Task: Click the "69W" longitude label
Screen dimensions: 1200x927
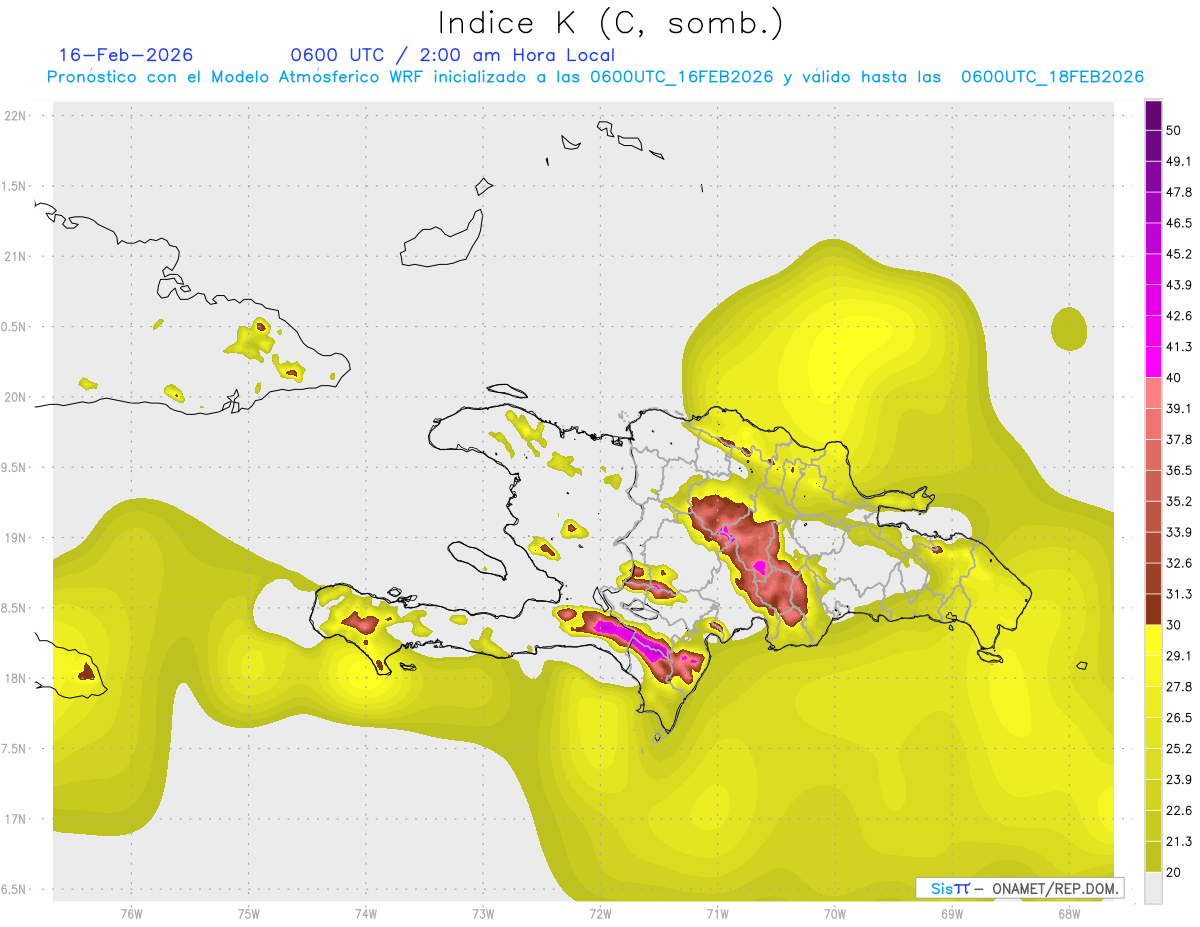Action: click(x=952, y=914)
